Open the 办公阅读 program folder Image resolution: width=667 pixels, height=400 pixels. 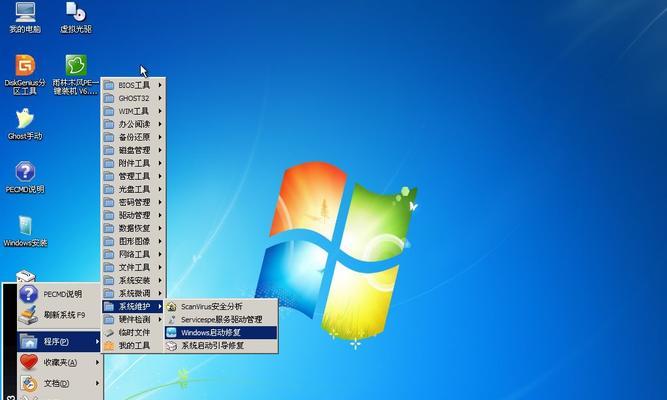coord(133,124)
